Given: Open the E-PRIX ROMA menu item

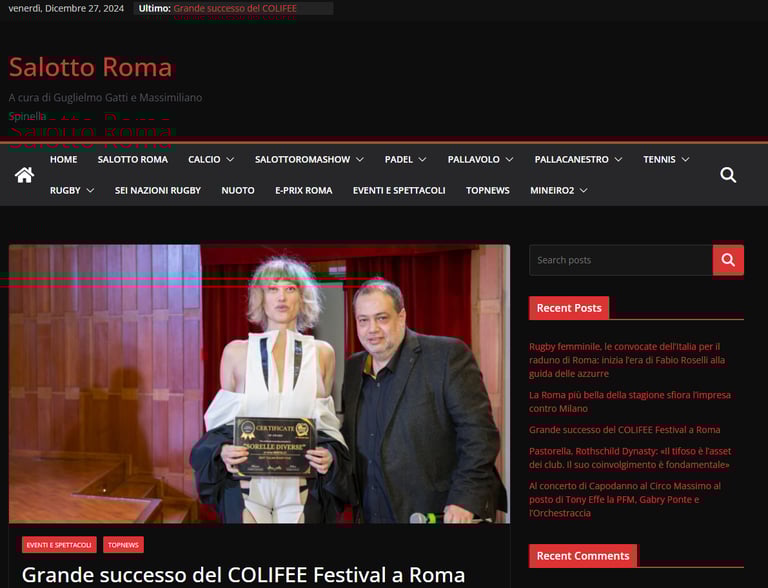Looking at the screenshot, I should (304, 191).
